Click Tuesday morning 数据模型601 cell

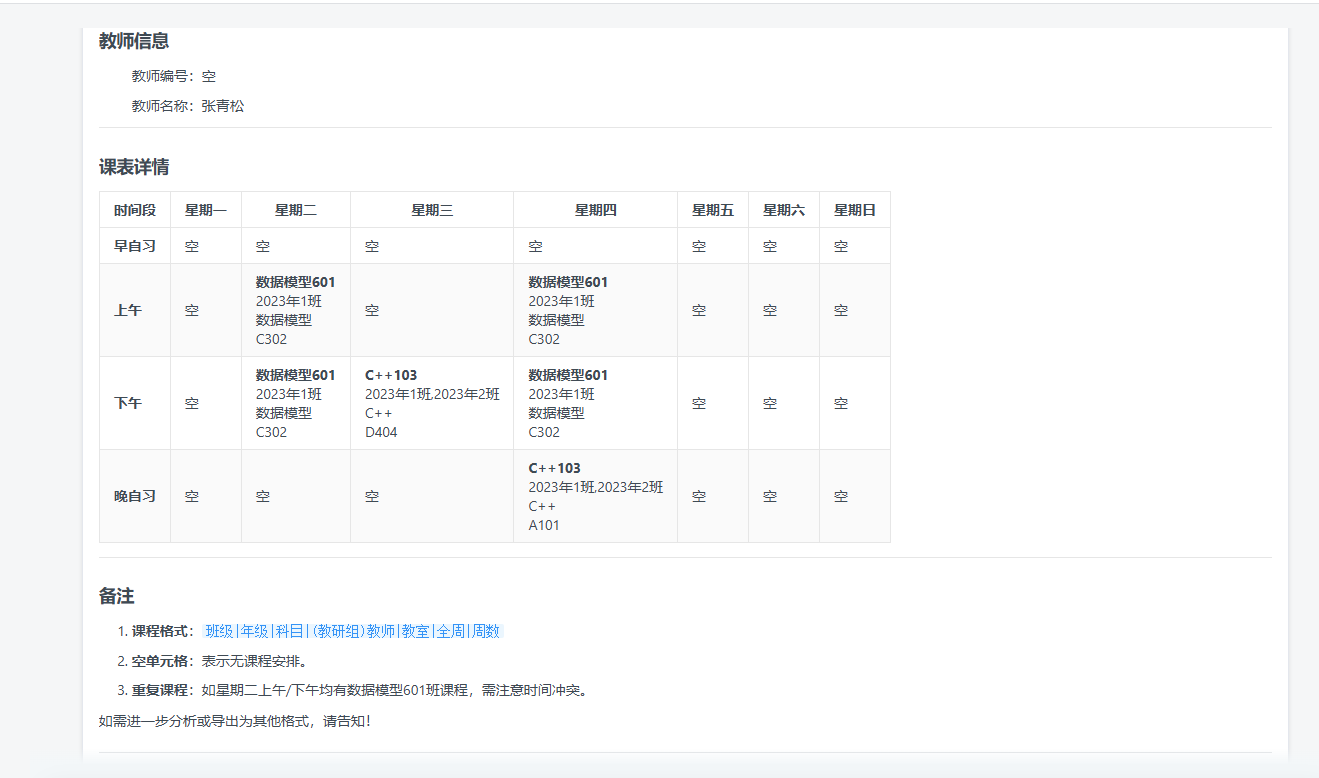point(296,310)
